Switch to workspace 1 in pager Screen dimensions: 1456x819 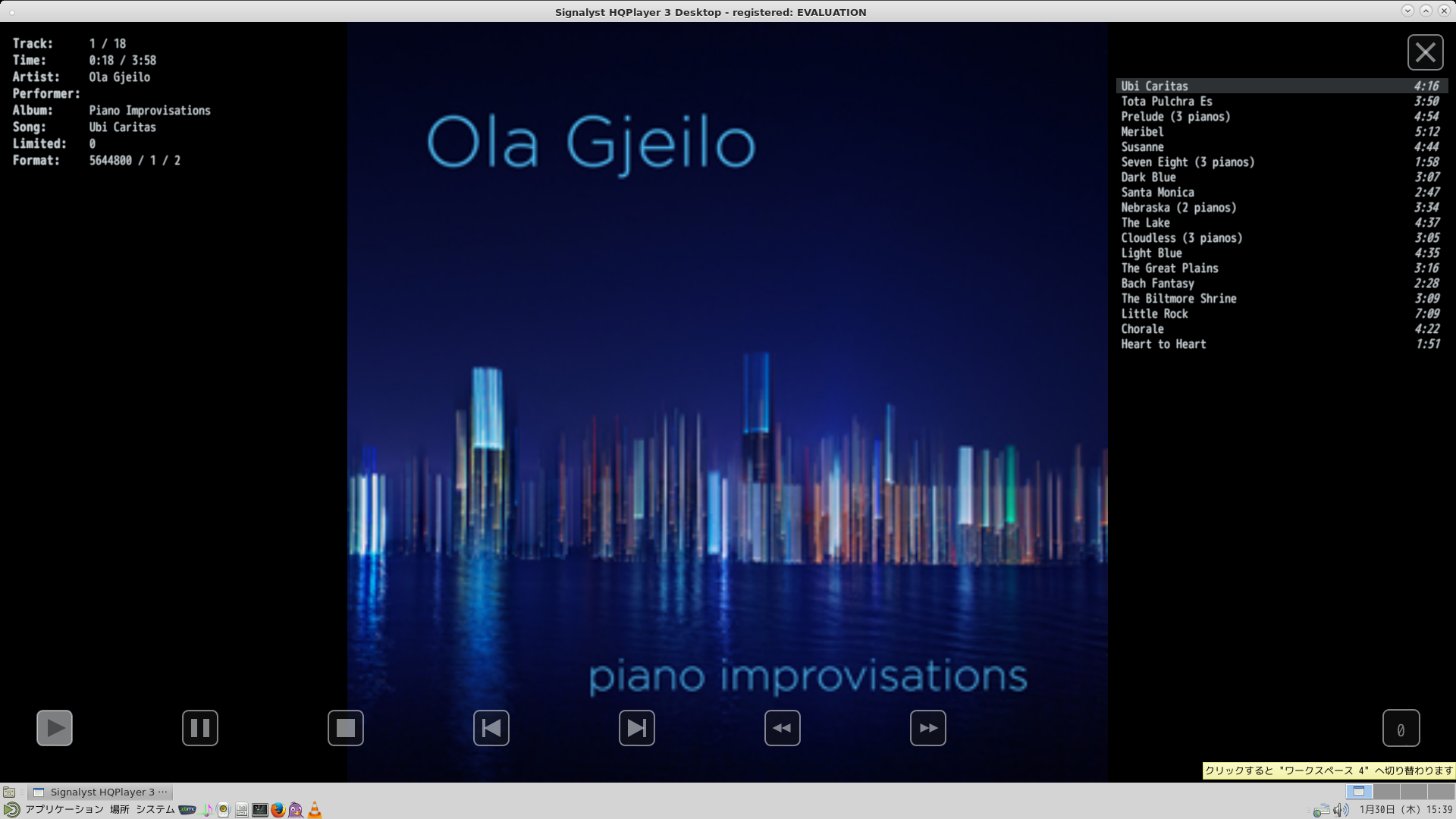1359,792
